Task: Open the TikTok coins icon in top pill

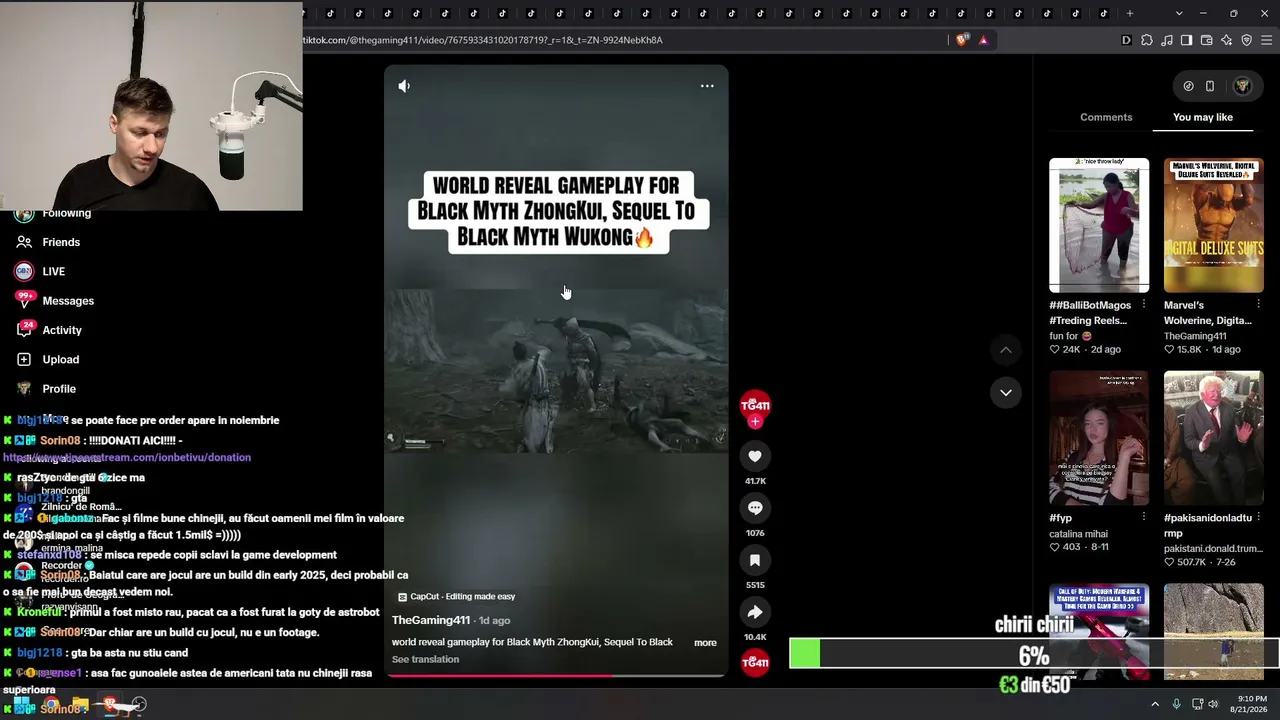Action: [x=1188, y=86]
